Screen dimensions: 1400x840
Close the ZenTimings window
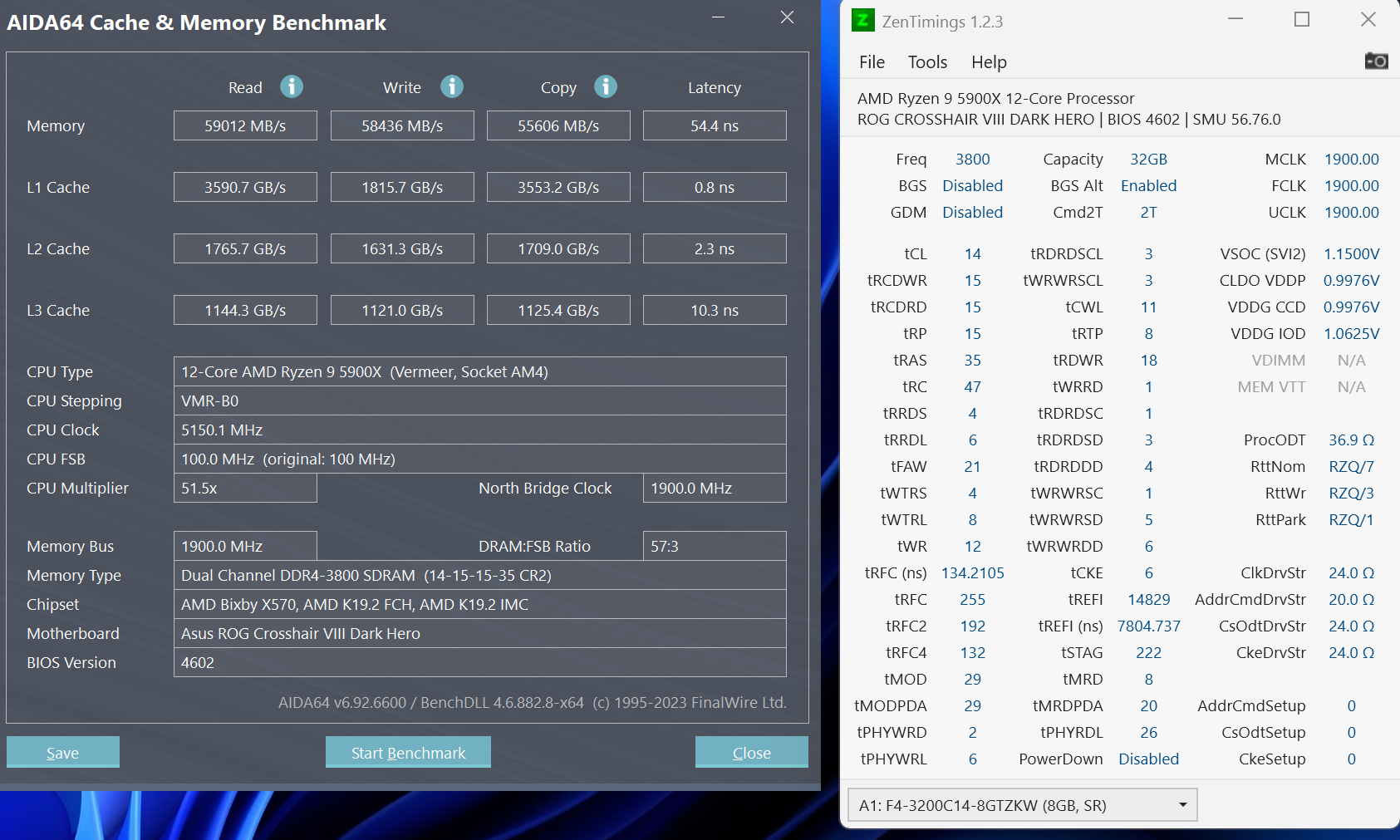pyautogui.click(x=1368, y=19)
